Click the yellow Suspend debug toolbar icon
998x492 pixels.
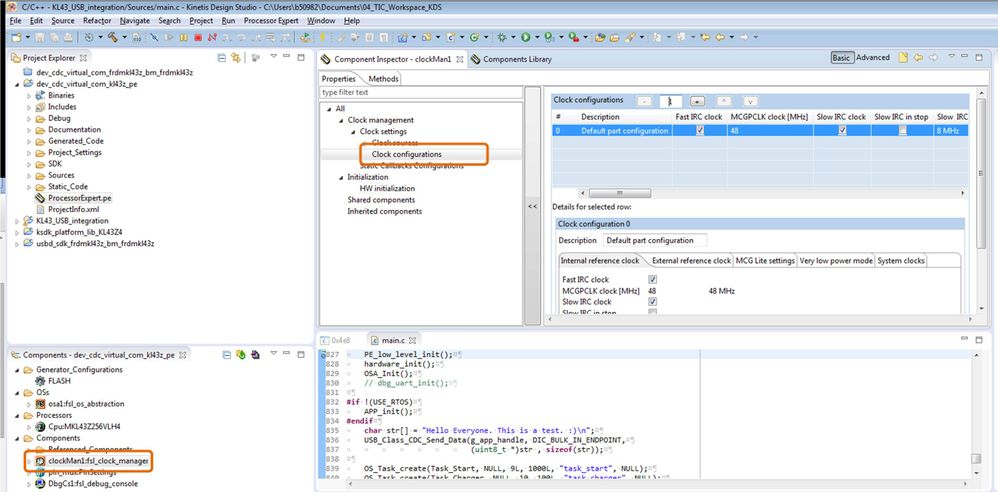(x=183, y=38)
